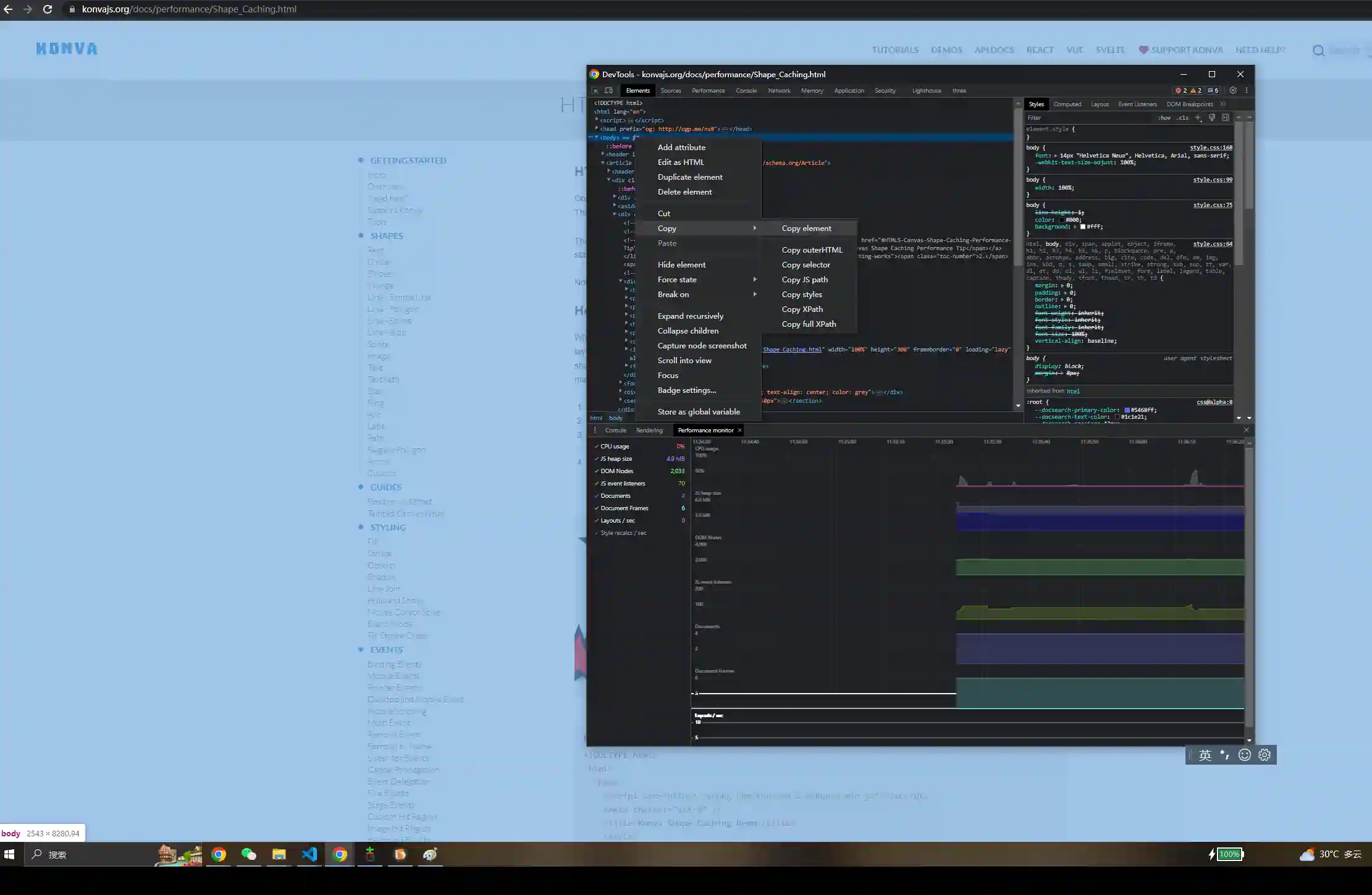Go back in the browser
Viewport: 1372px width, 895px height.
coord(8,9)
